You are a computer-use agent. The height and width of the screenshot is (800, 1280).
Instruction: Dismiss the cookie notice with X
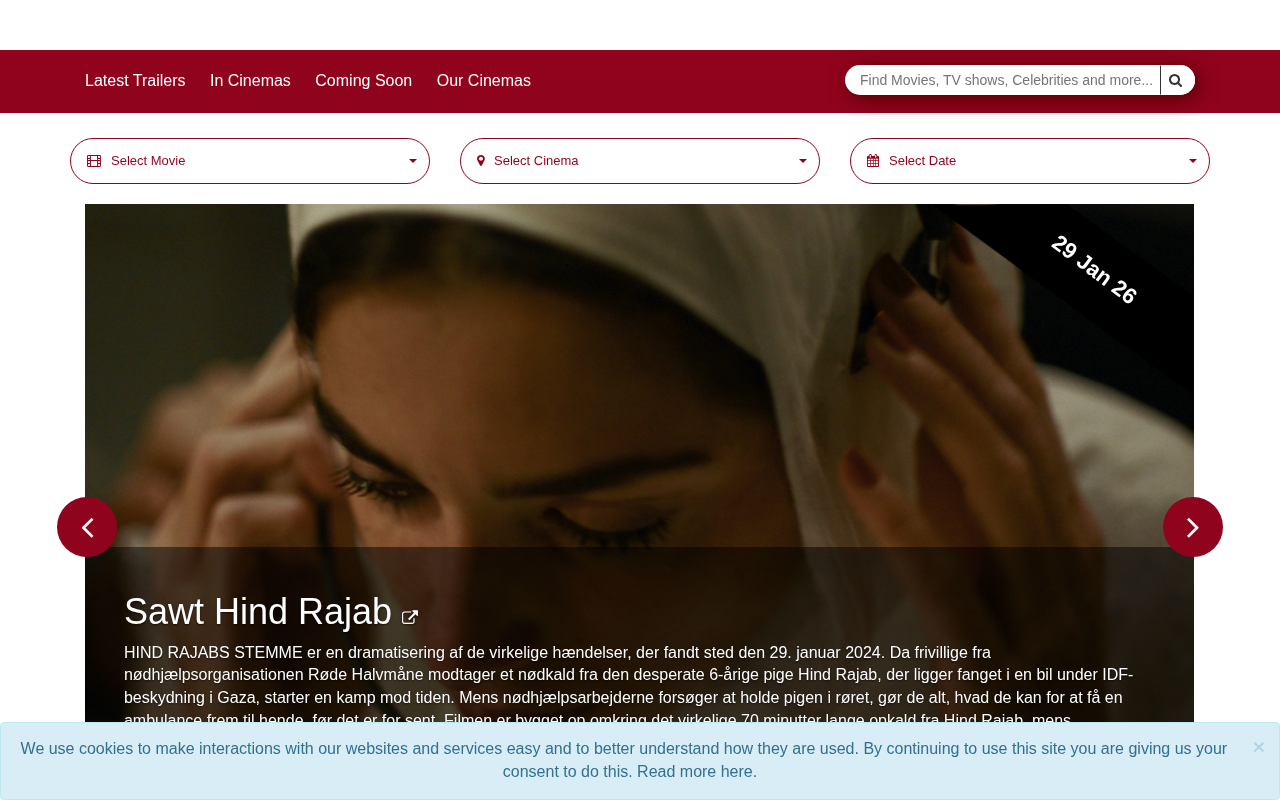pyautogui.click(x=1258, y=747)
